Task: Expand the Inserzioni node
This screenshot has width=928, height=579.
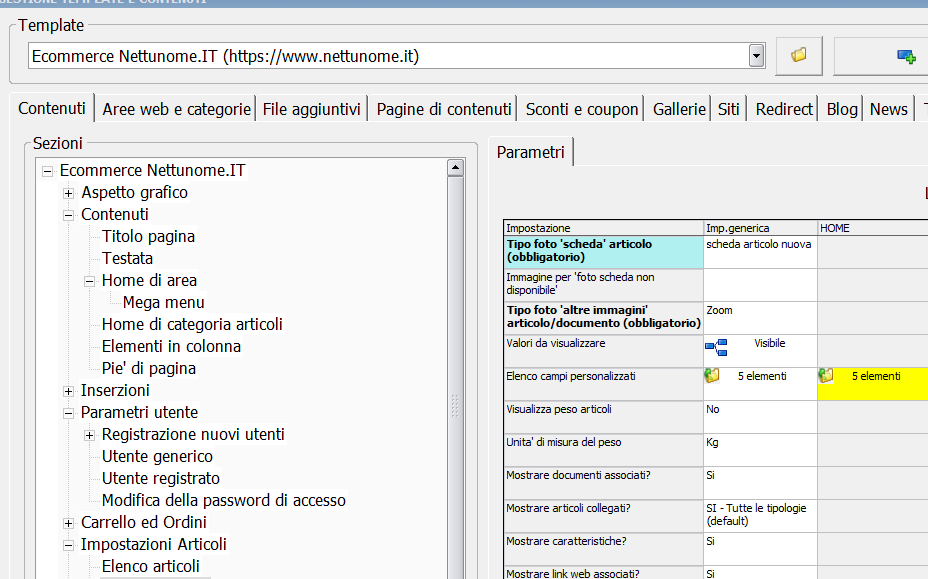Action: (x=69, y=391)
